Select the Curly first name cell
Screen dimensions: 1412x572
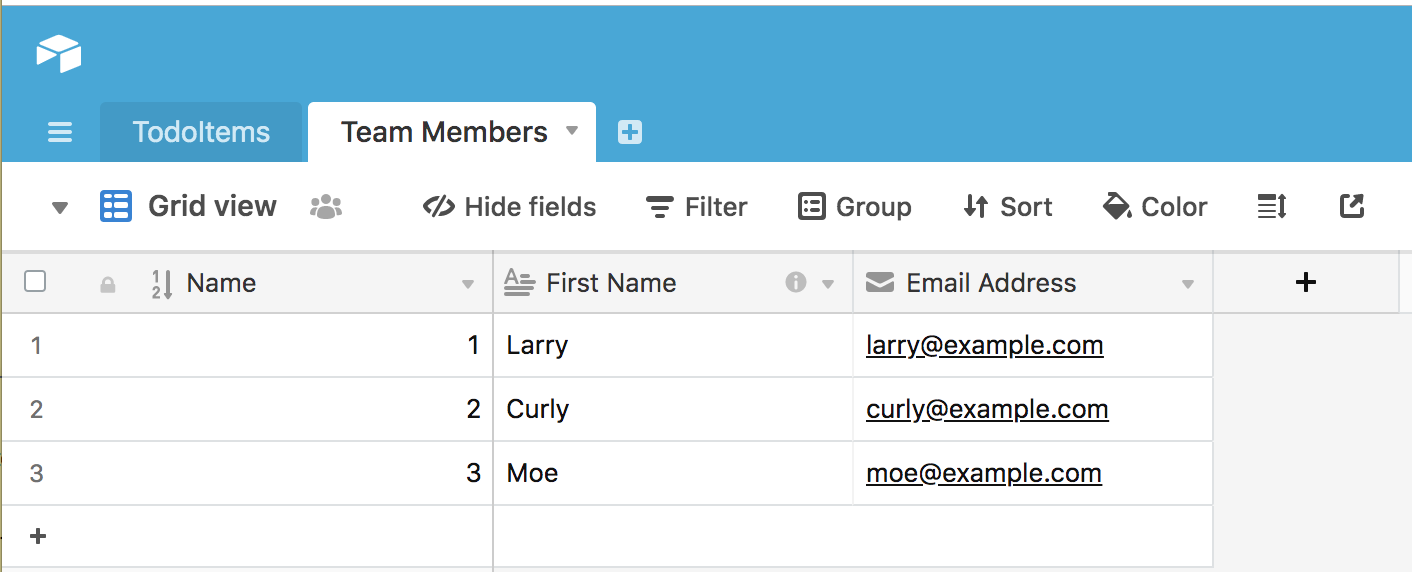[672, 409]
